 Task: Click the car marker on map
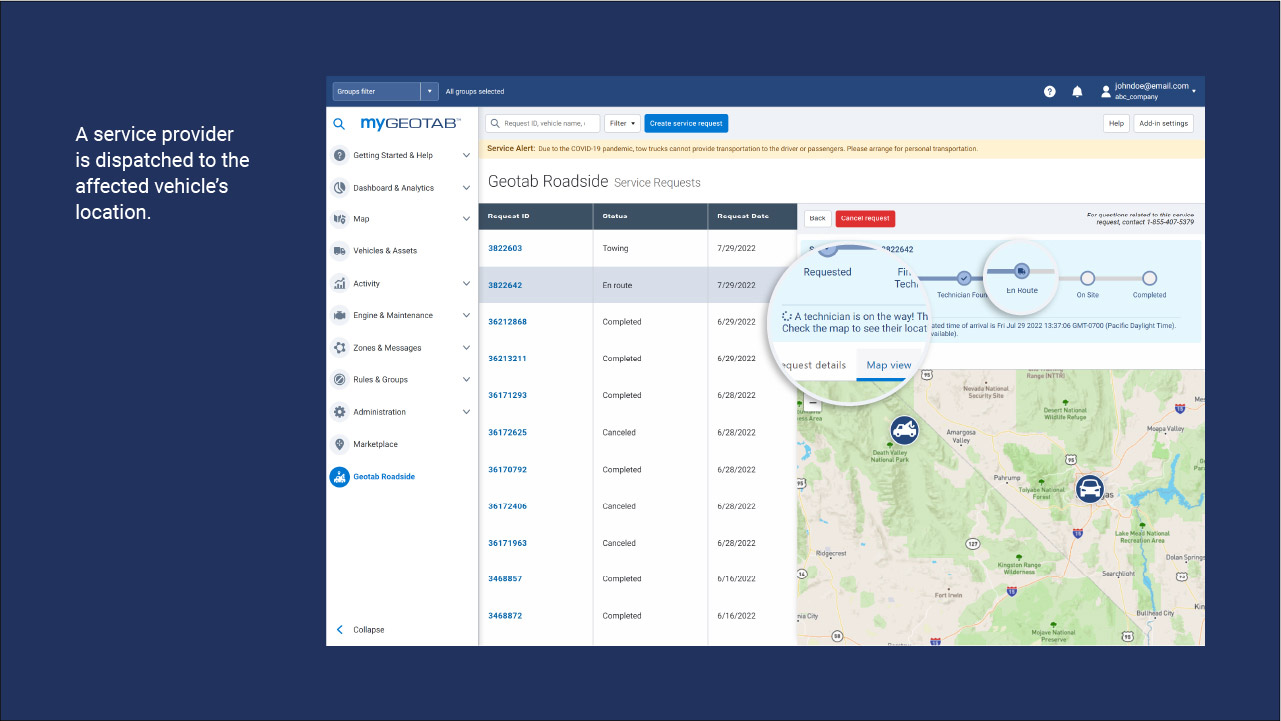[x=1089, y=489]
